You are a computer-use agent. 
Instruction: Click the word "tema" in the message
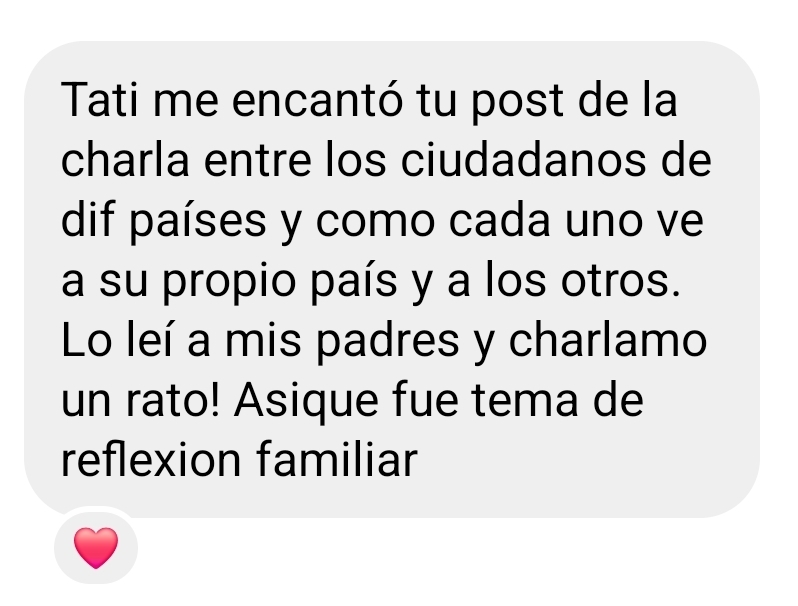coord(524,401)
